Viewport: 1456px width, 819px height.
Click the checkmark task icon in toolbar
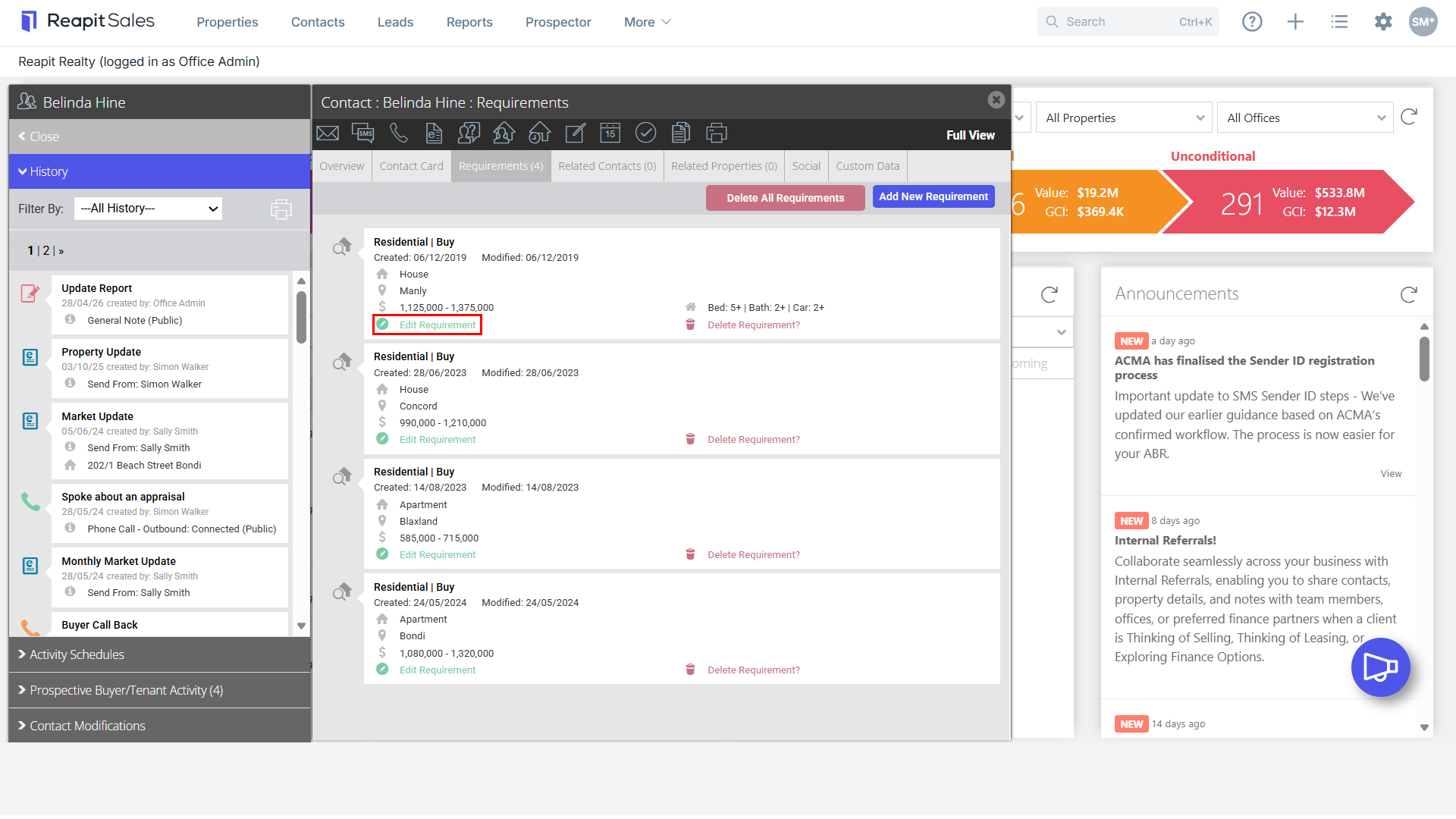tap(645, 133)
